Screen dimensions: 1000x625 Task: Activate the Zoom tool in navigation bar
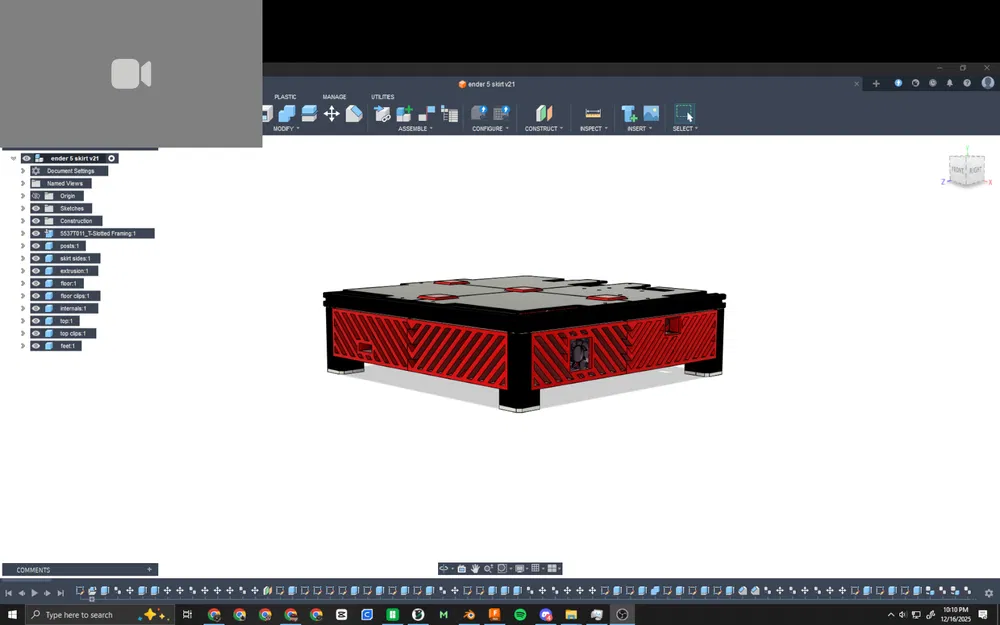[x=489, y=568]
